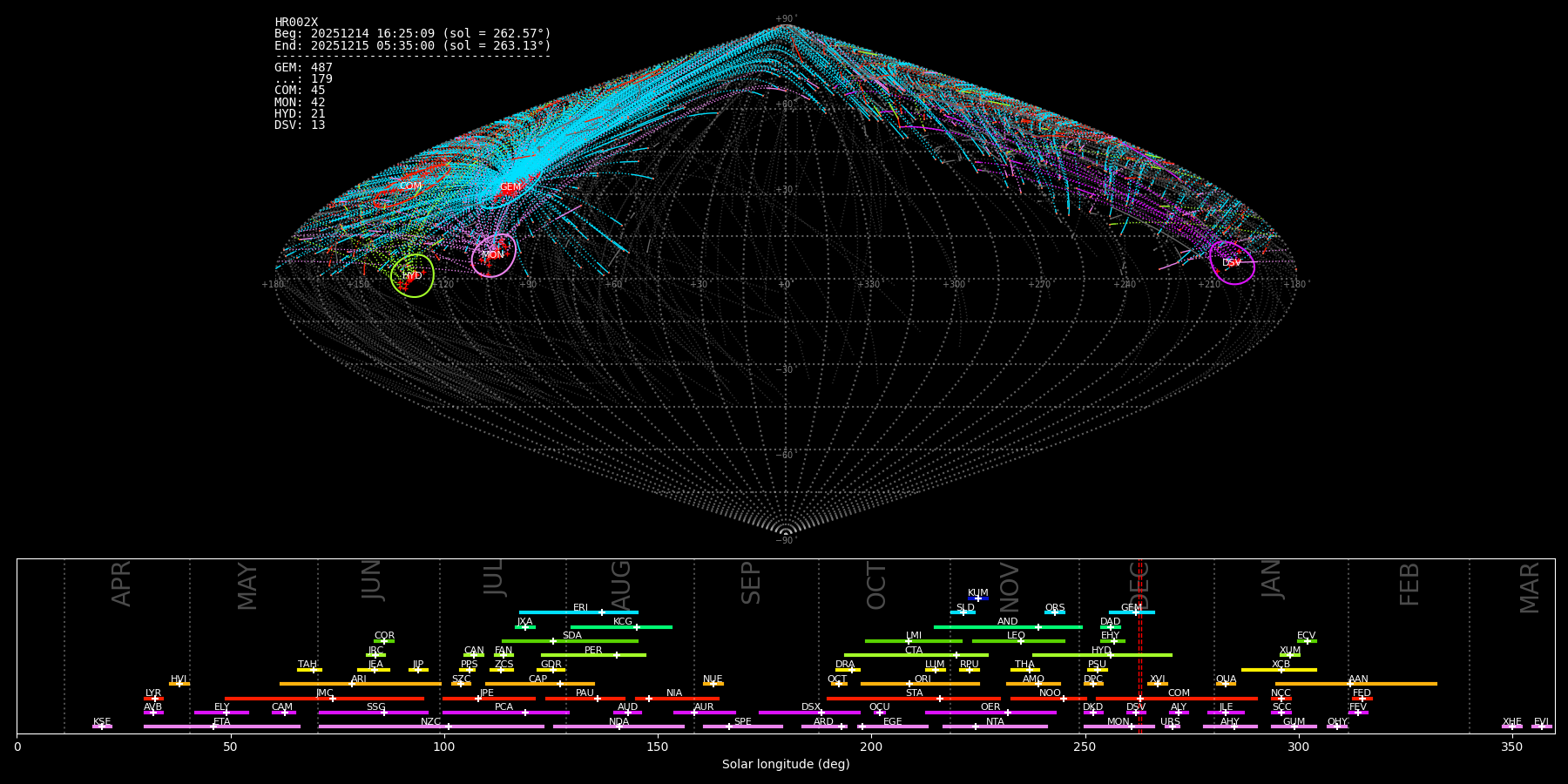Click the NOO shower label in timeline
This screenshot has width=1568, height=784.
[x=1050, y=693]
